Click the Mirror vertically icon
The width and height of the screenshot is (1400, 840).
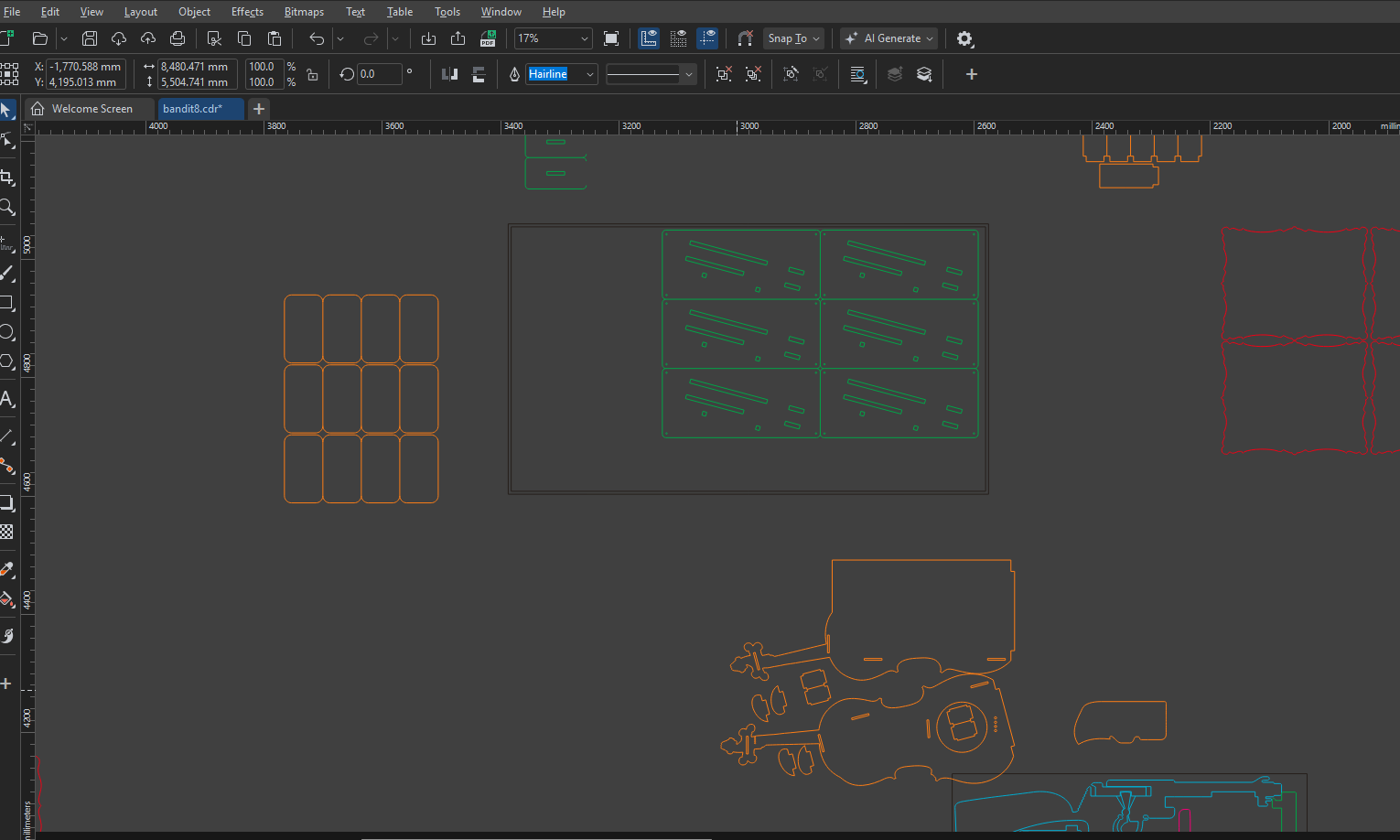pyautogui.click(x=478, y=74)
